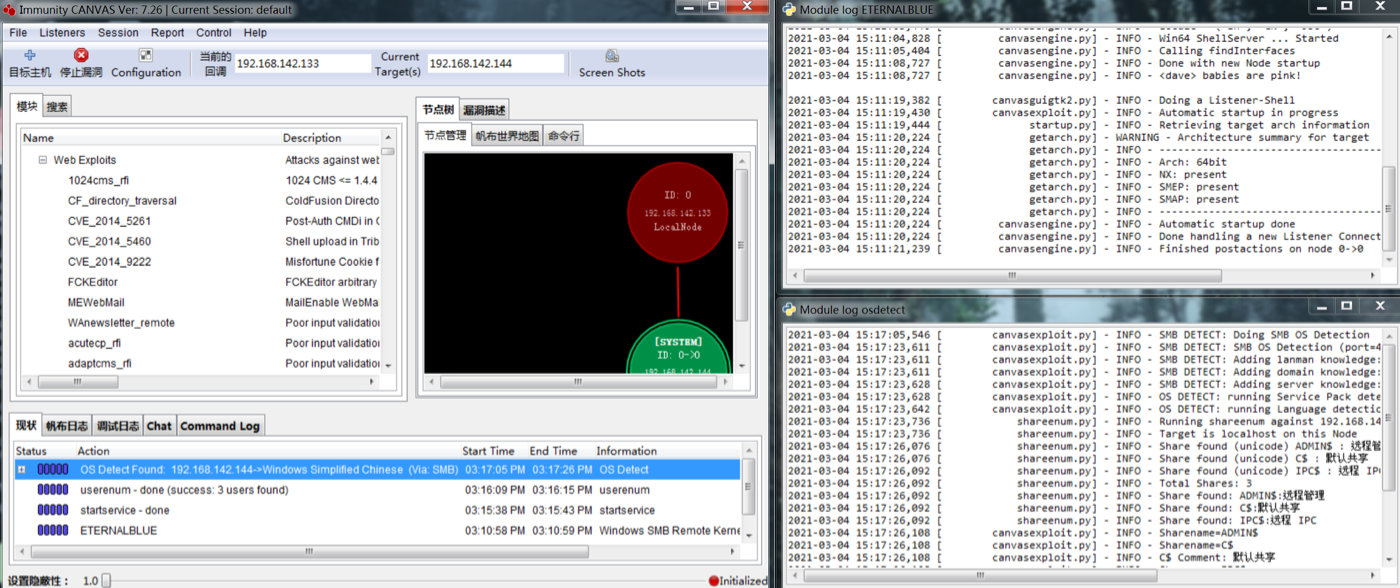Click the 当前的回调 callback IP field
The width and height of the screenshot is (1400, 588).
pyautogui.click(x=303, y=63)
